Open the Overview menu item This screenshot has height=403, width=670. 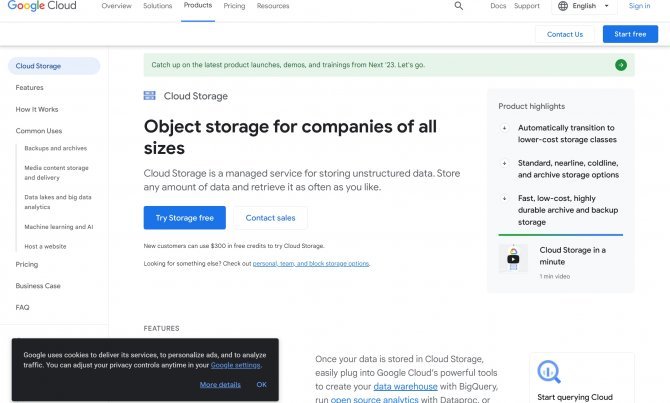[x=117, y=6]
